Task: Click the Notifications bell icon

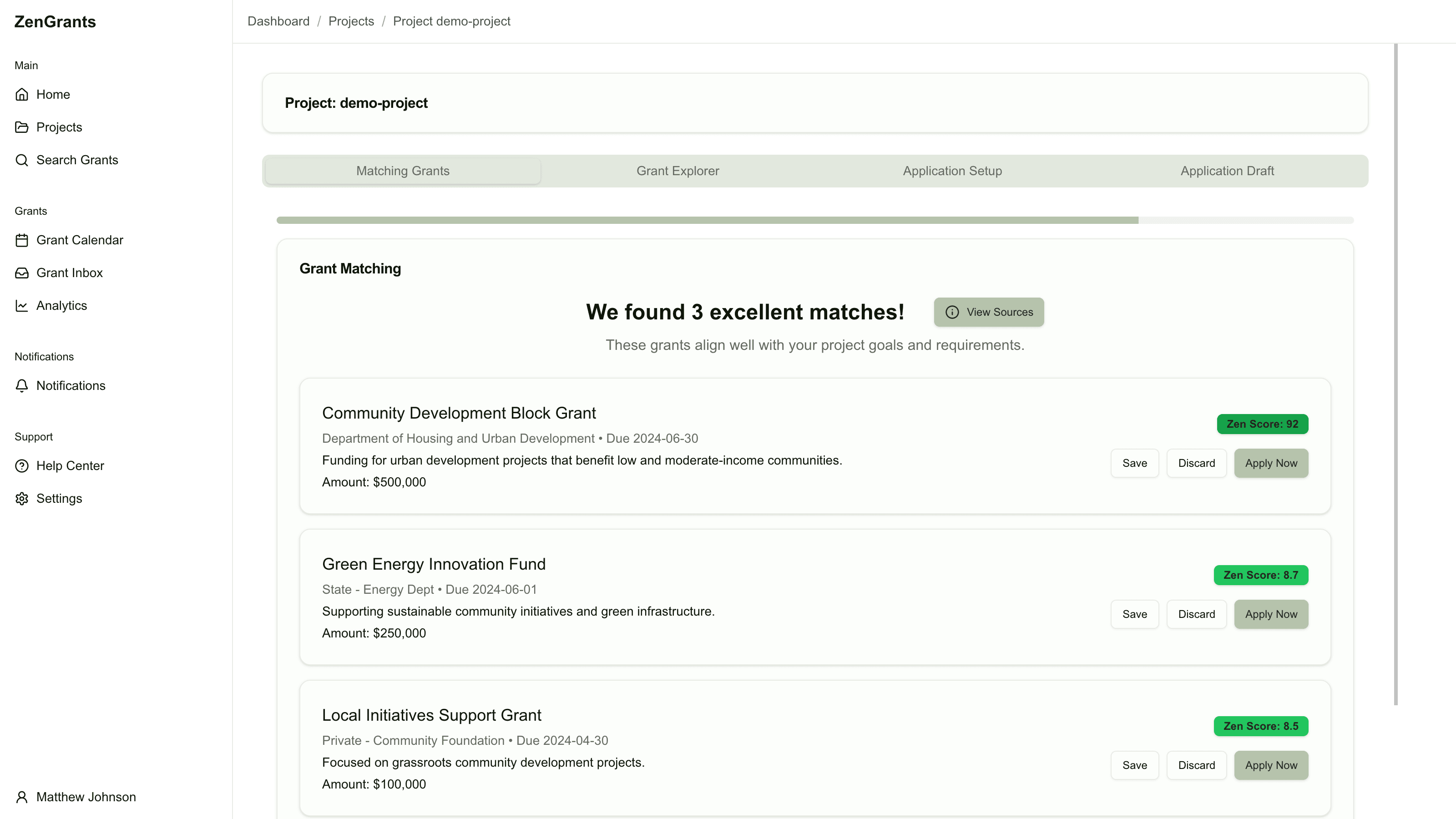Action: pyautogui.click(x=22, y=386)
